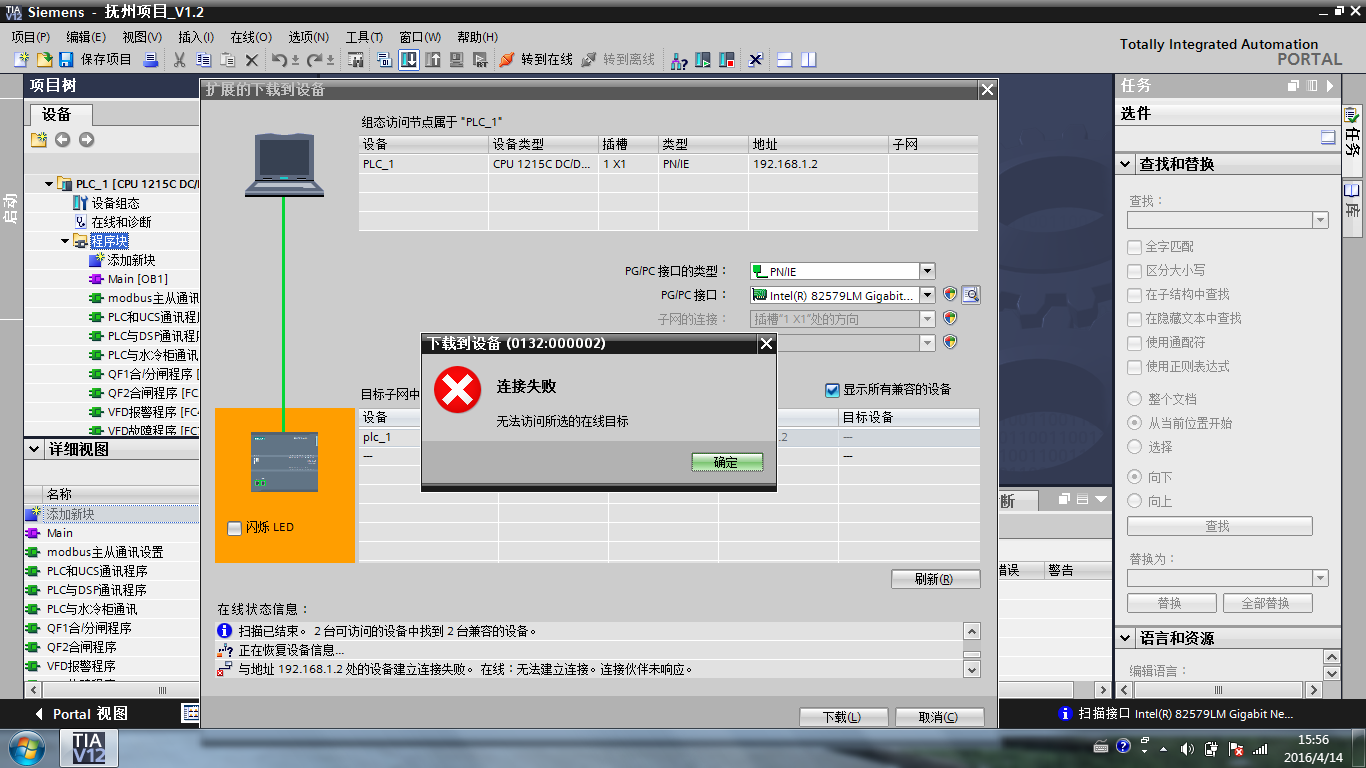Click the split editor horizontally icon
1366x768 pixels.
(785, 60)
